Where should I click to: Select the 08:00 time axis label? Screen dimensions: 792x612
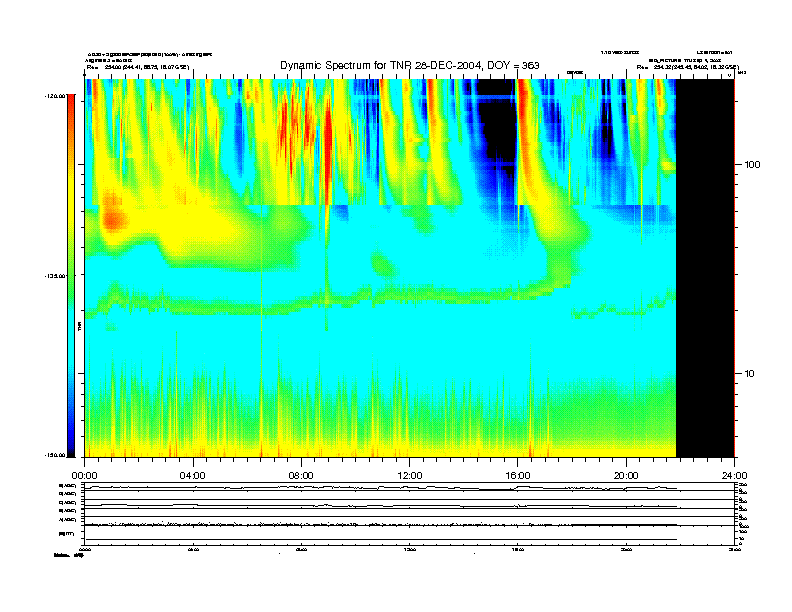tap(301, 476)
